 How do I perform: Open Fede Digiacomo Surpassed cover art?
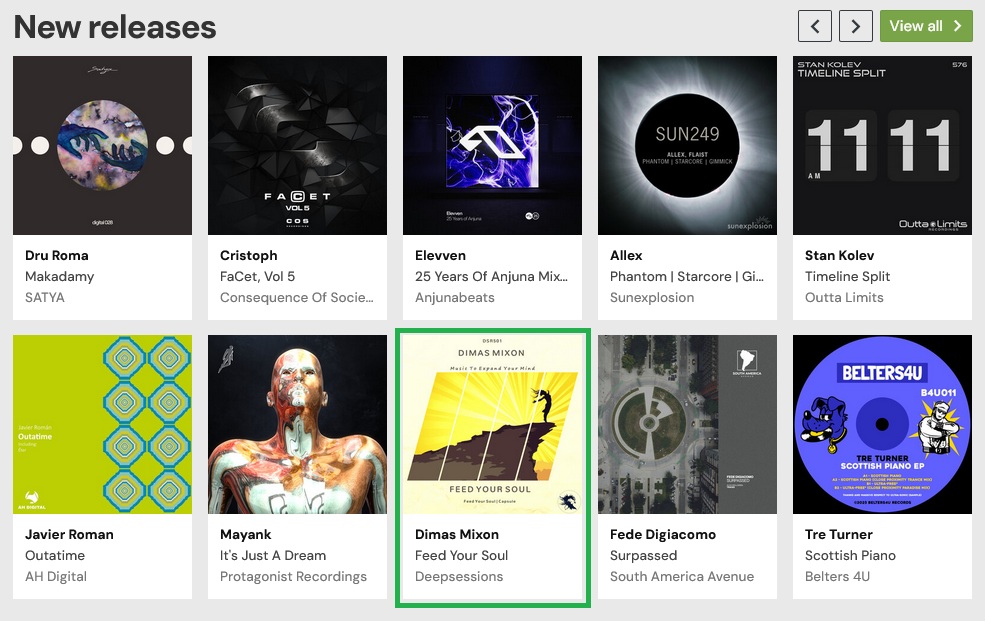tap(687, 424)
